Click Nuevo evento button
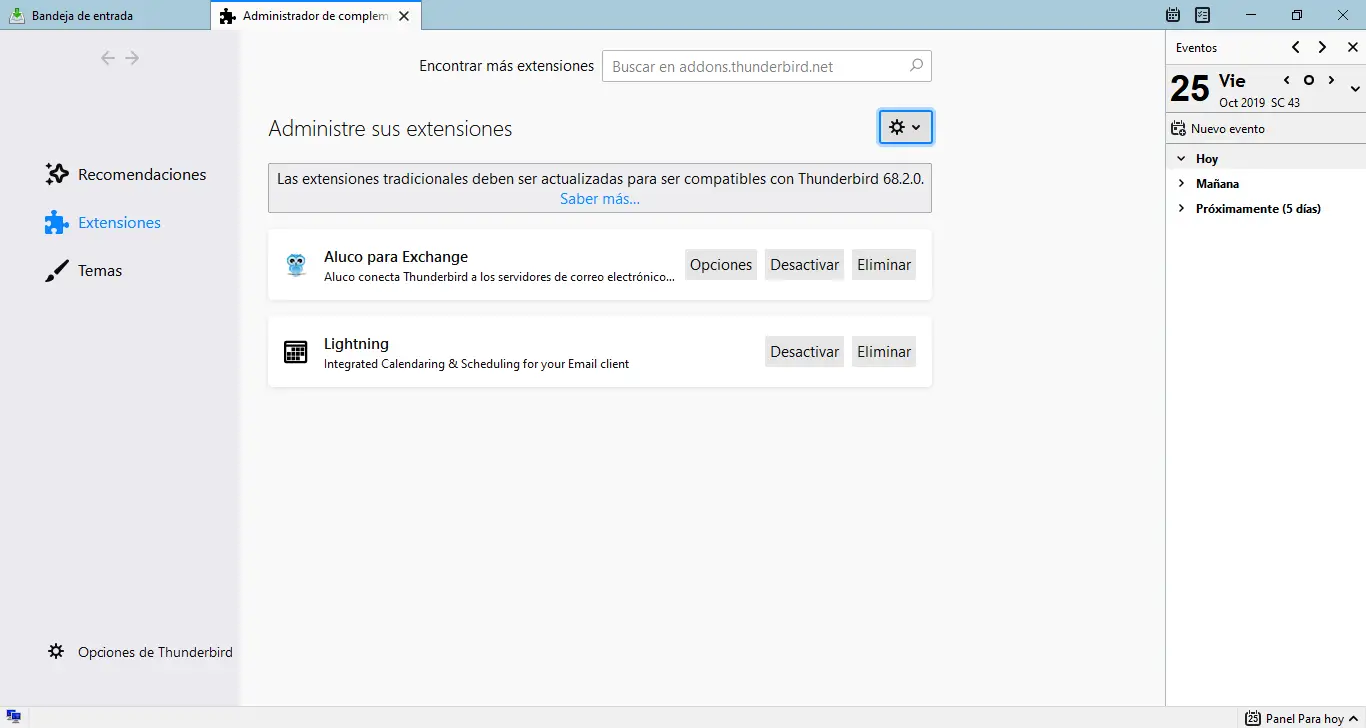Viewport: 1366px width, 728px height. [1218, 128]
